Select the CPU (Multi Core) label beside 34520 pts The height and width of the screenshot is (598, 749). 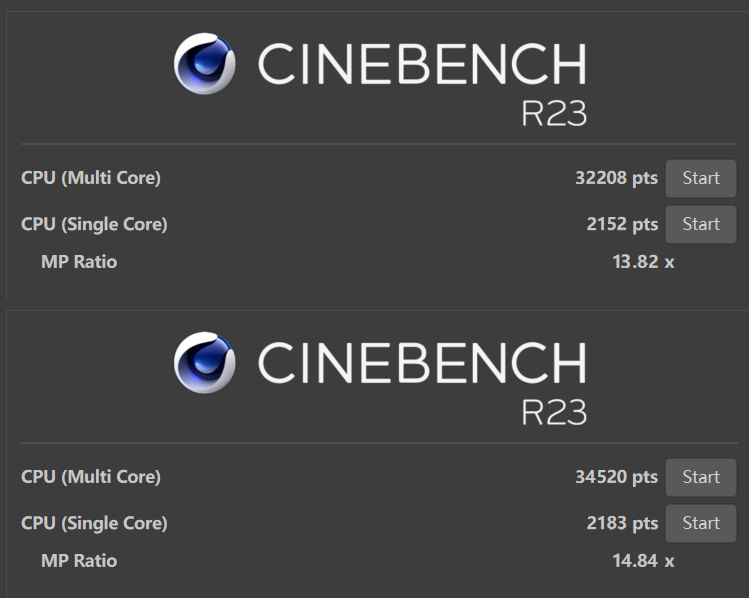[91, 477]
